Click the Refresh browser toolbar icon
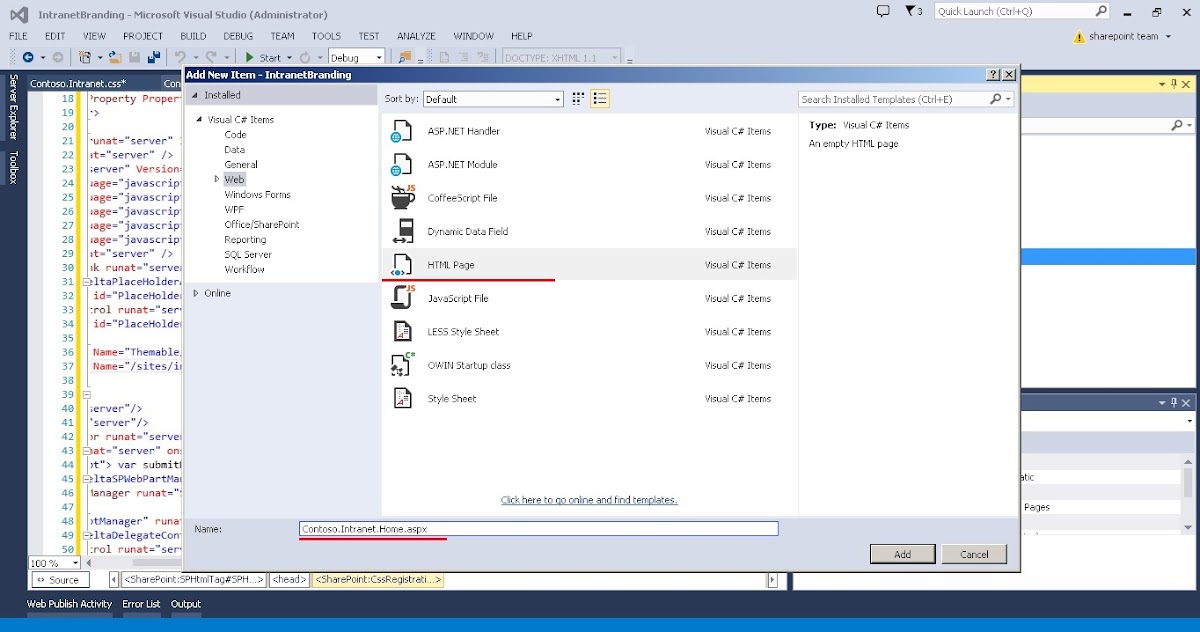The image size is (1200, 632). click(x=306, y=58)
